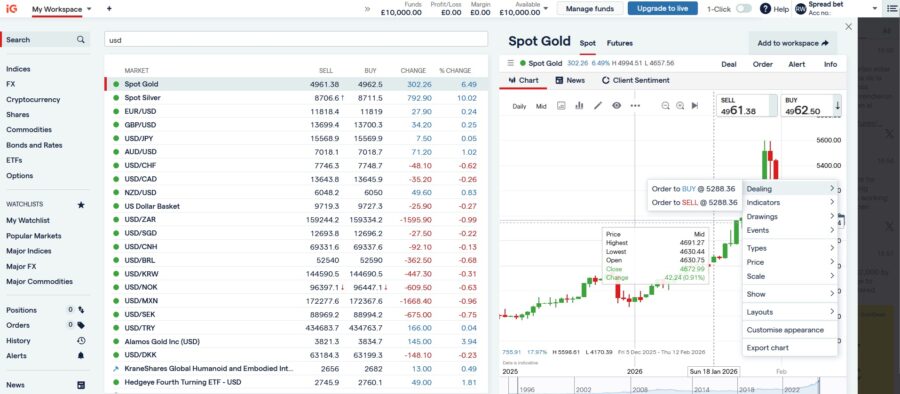This screenshot has height=394, width=900.
Task: Select the Chart tab
Action: (523, 80)
